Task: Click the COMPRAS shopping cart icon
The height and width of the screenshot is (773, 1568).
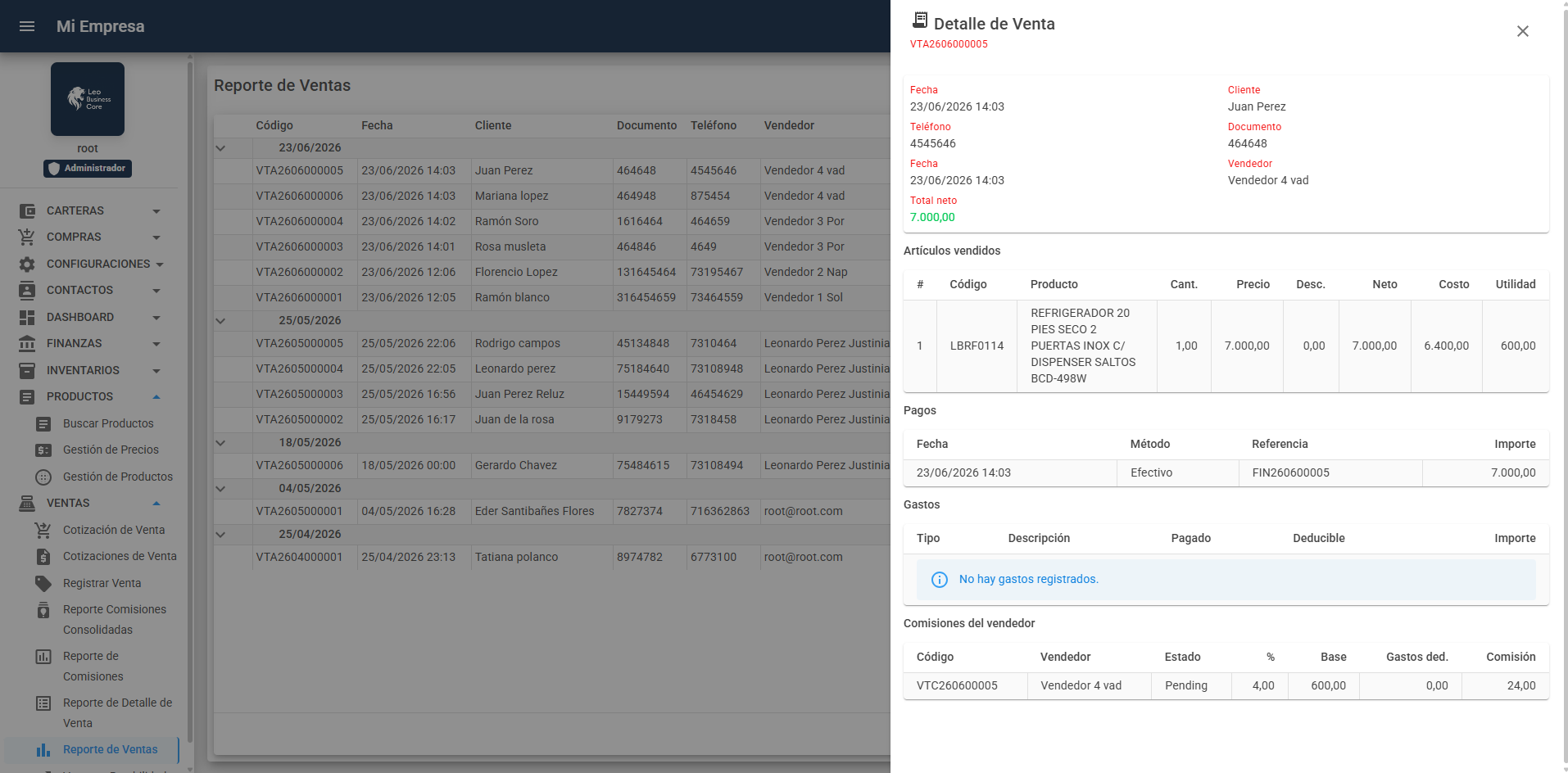Action: (27, 237)
